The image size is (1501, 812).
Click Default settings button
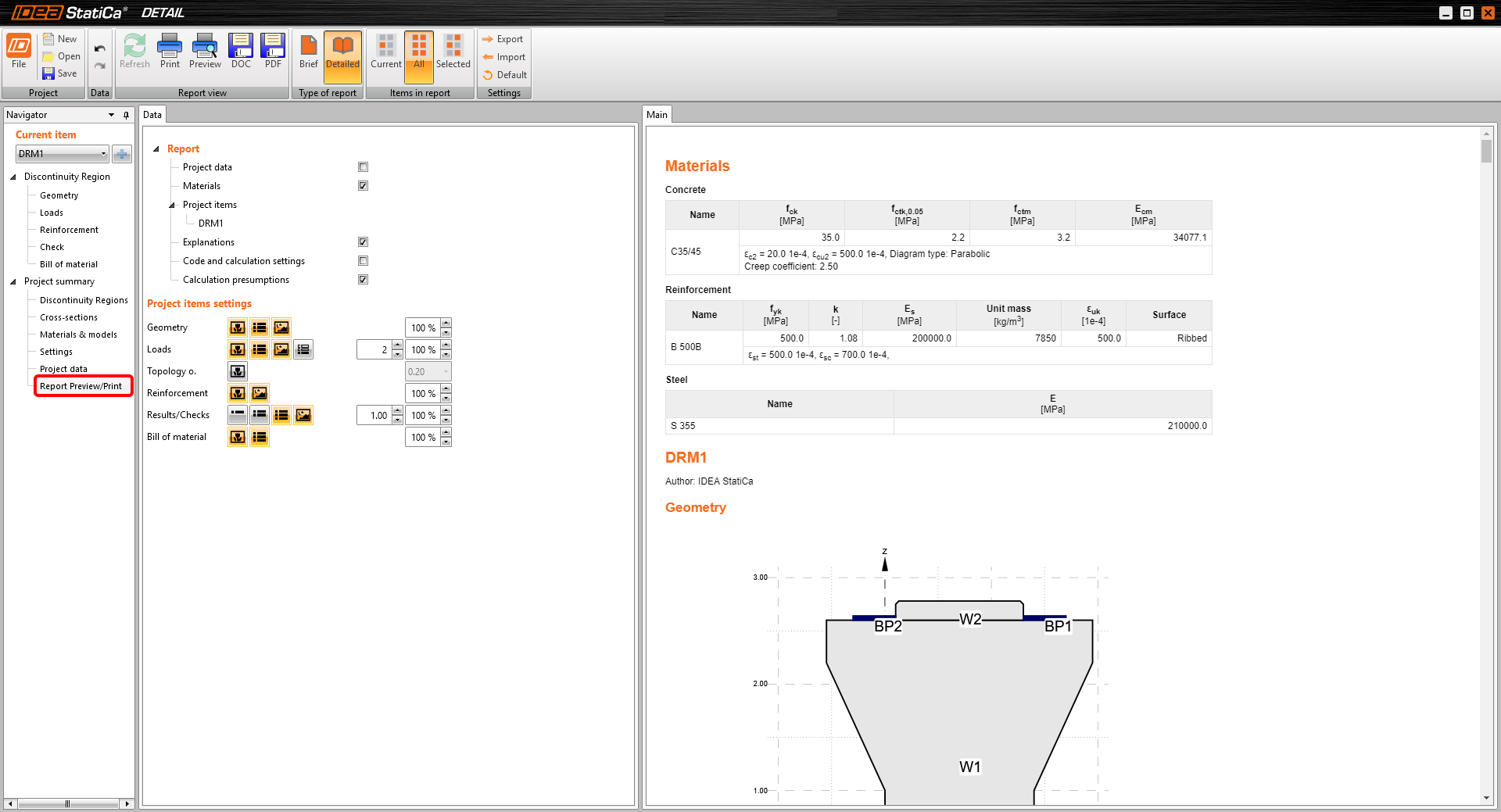tap(504, 75)
